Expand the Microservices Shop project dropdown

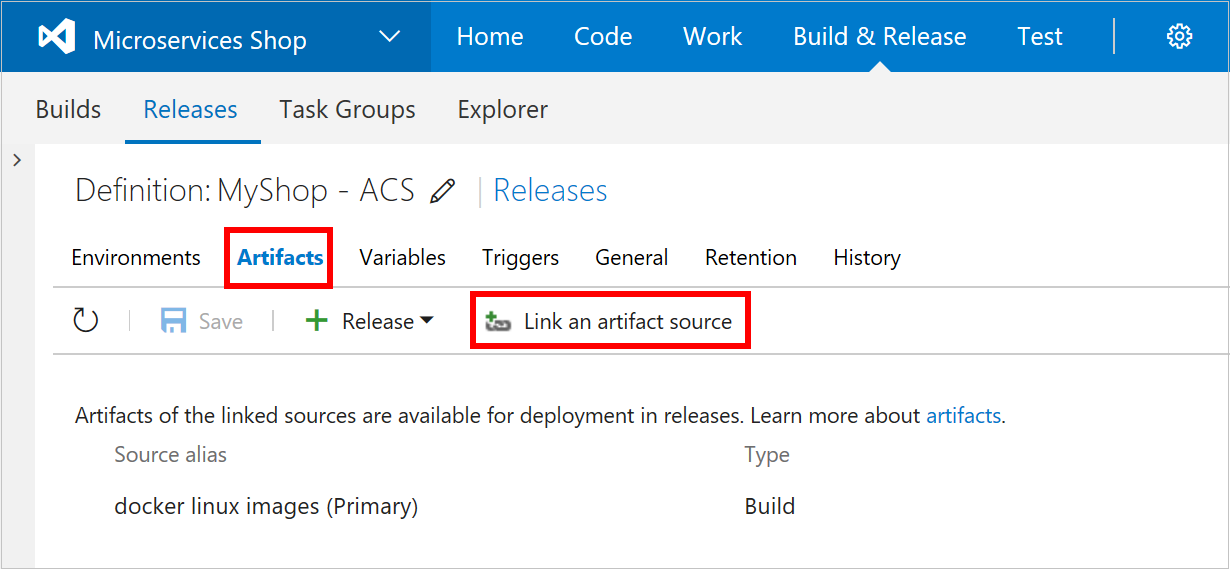(x=389, y=38)
